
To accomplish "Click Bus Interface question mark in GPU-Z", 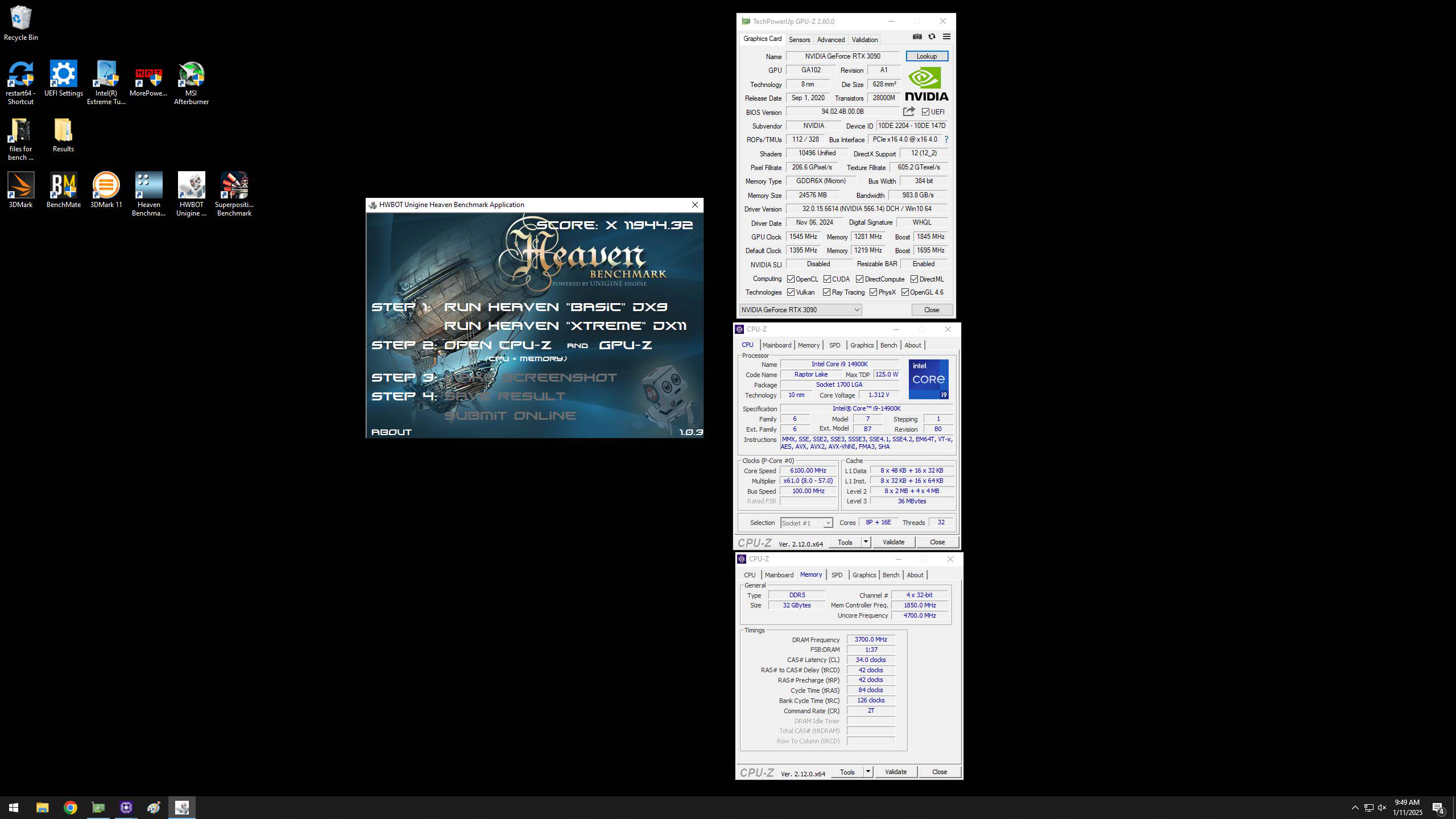I will [x=946, y=139].
